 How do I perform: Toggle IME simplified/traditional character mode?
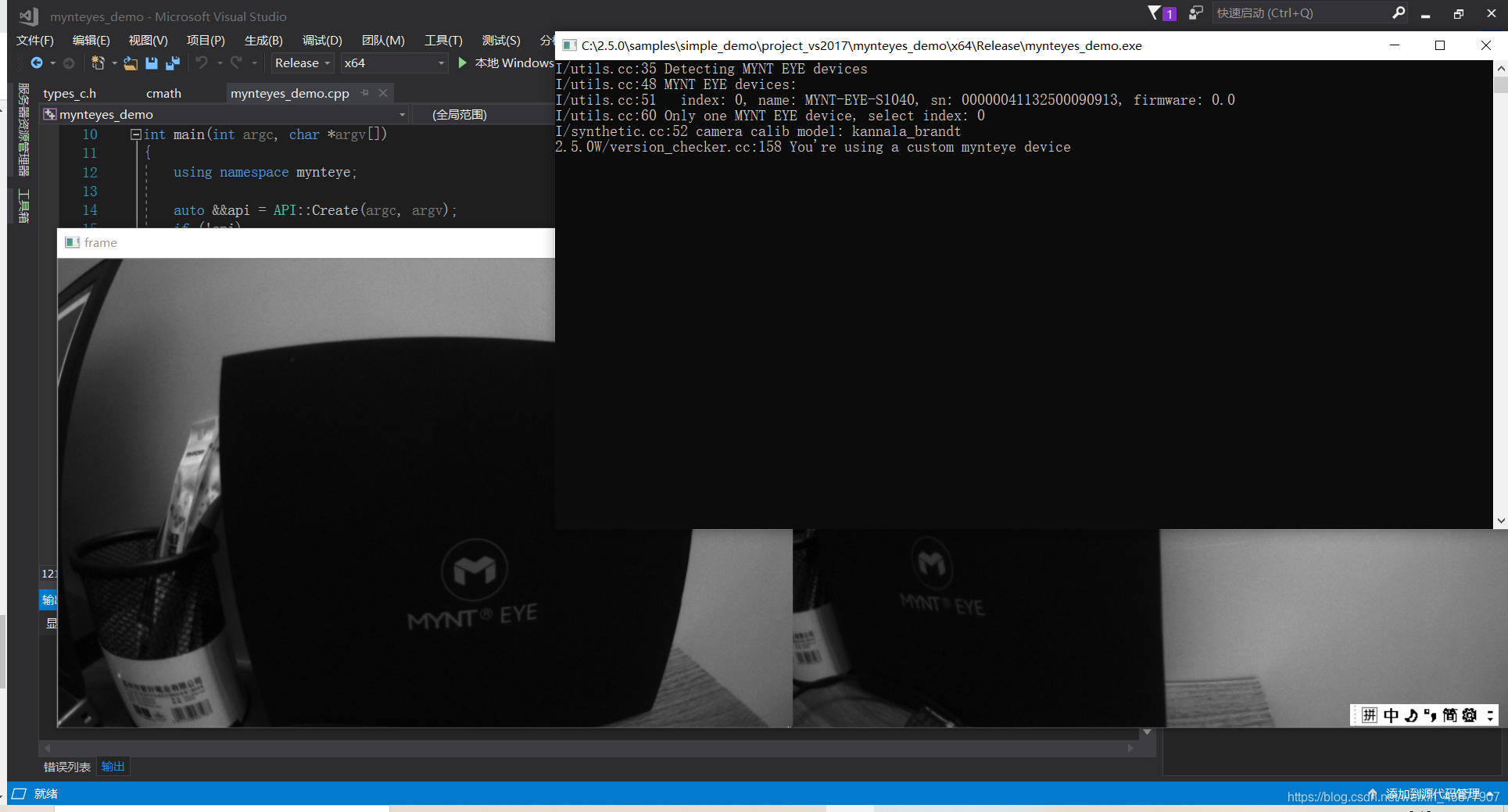pos(1449,715)
